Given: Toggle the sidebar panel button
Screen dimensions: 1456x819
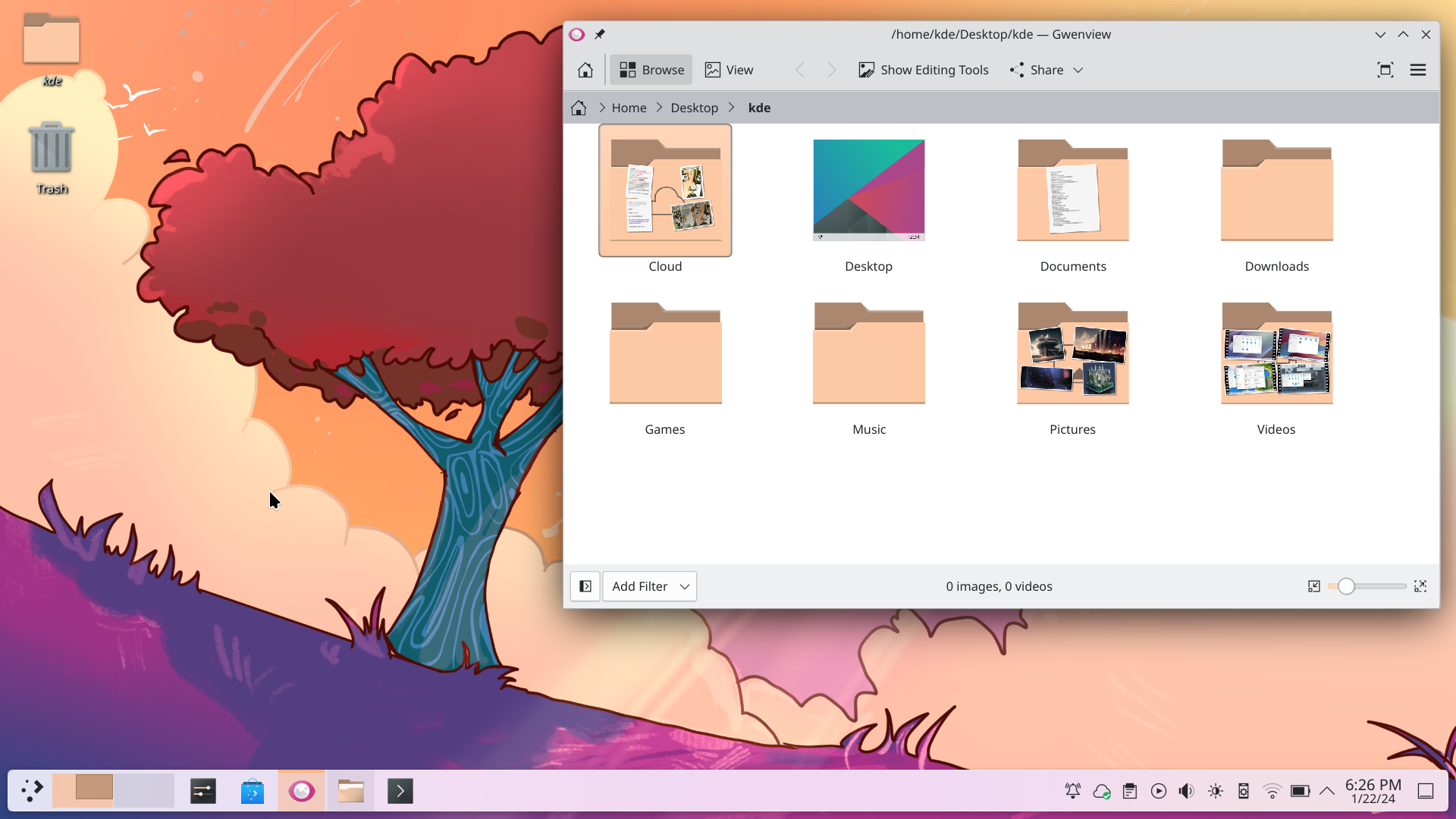Looking at the screenshot, I should click(585, 586).
